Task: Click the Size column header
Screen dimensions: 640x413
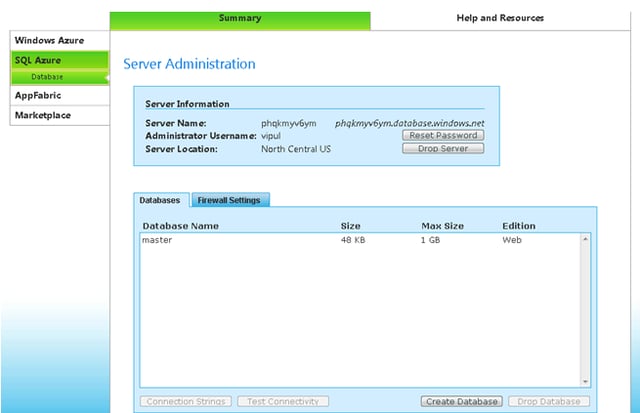Action: pyautogui.click(x=351, y=226)
